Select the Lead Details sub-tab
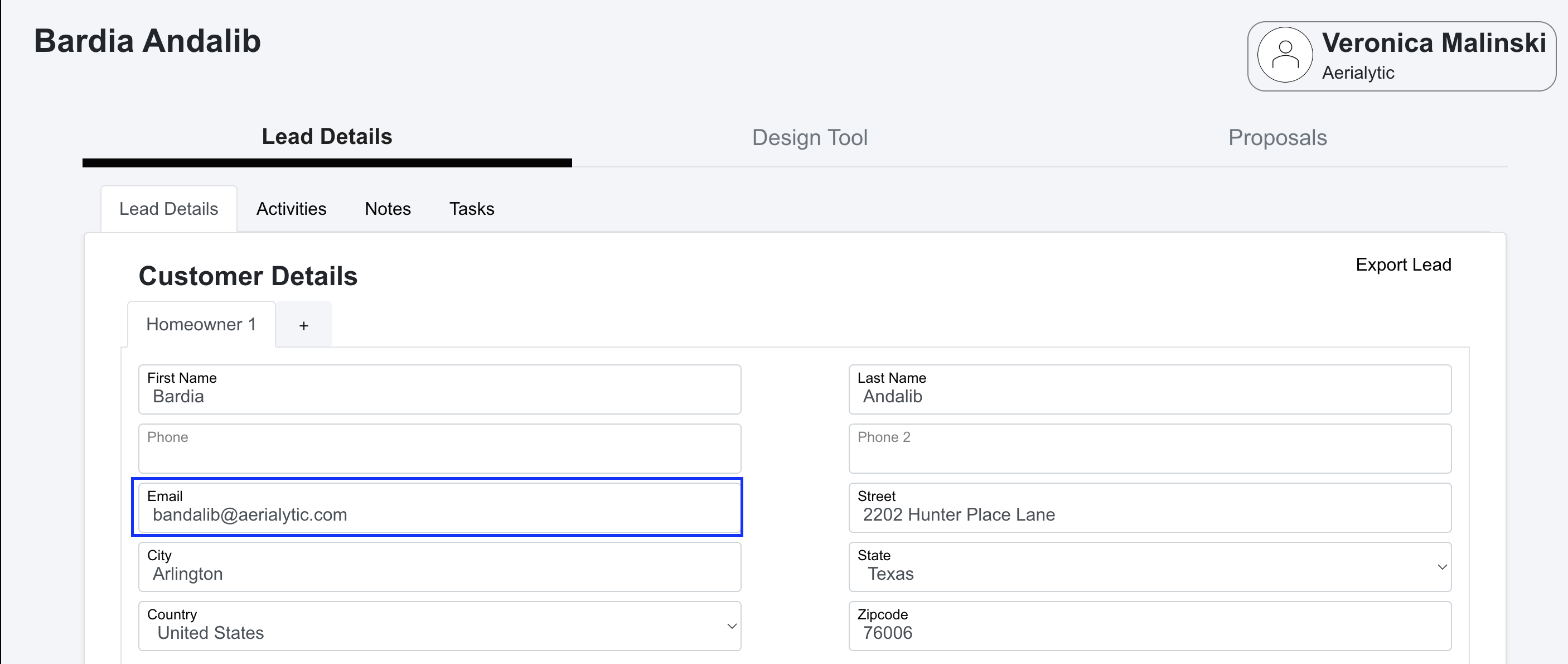Image resolution: width=1568 pixels, height=664 pixels. pos(168,209)
